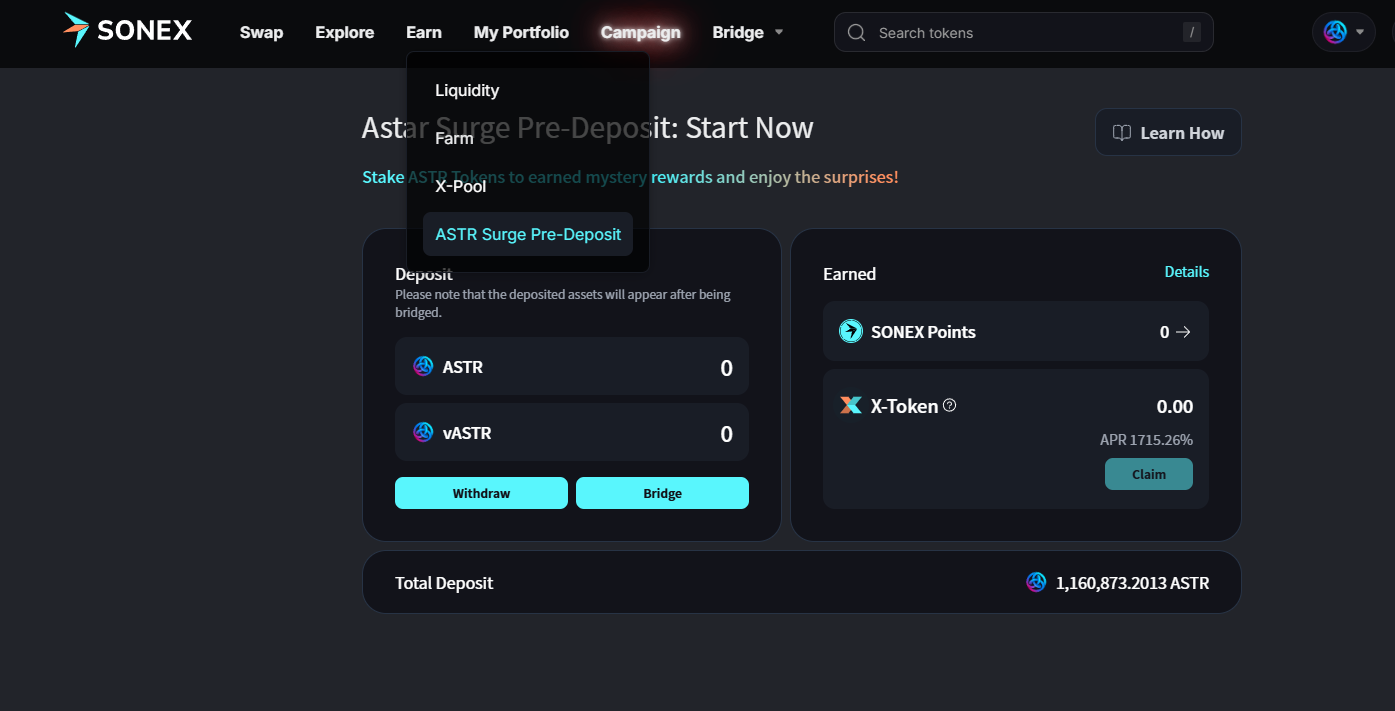Click the book icon beside Learn How
This screenshot has height=711, width=1395.
pyautogui.click(x=1122, y=133)
